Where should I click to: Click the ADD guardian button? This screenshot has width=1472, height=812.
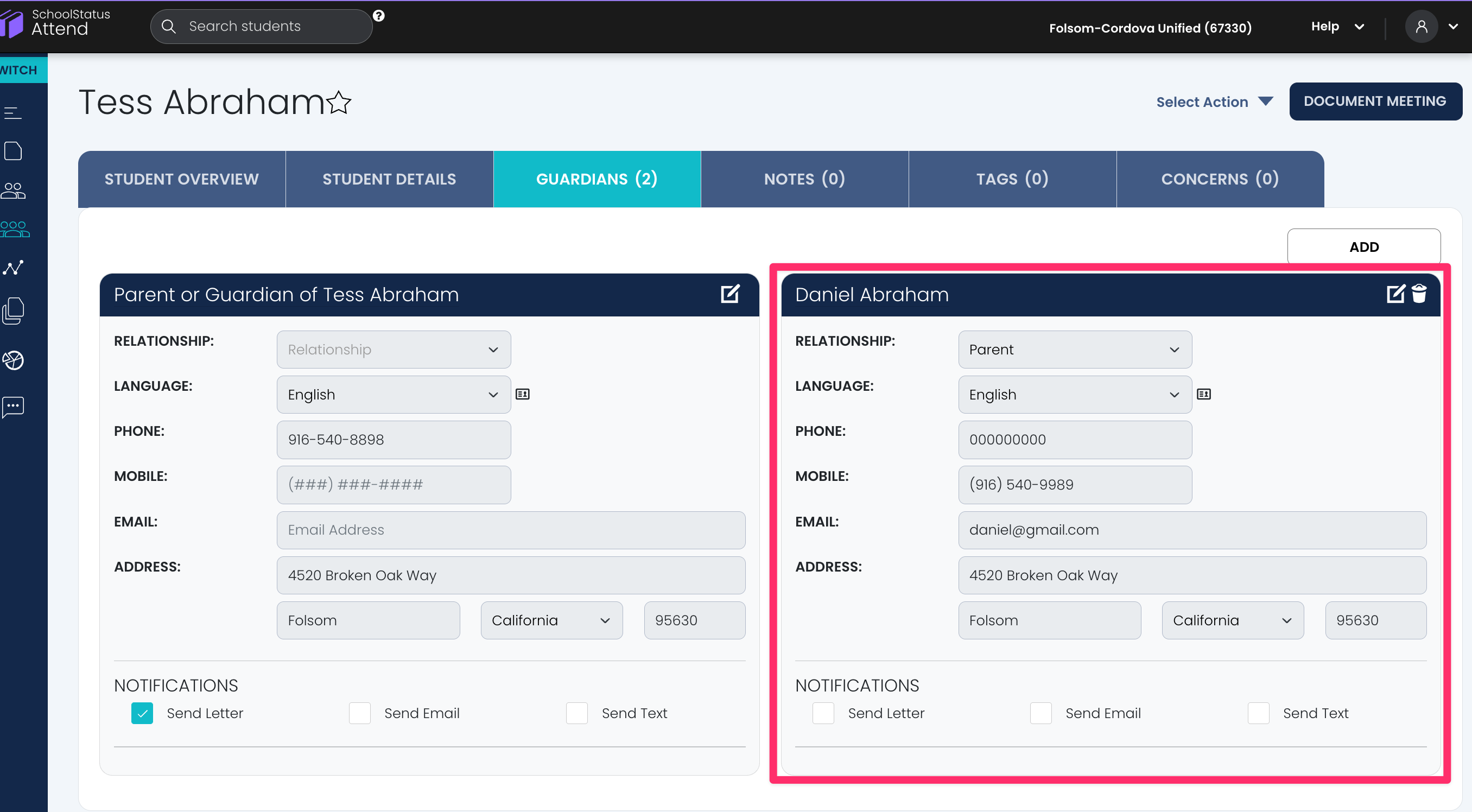pyautogui.click(x=1363, y=247)
